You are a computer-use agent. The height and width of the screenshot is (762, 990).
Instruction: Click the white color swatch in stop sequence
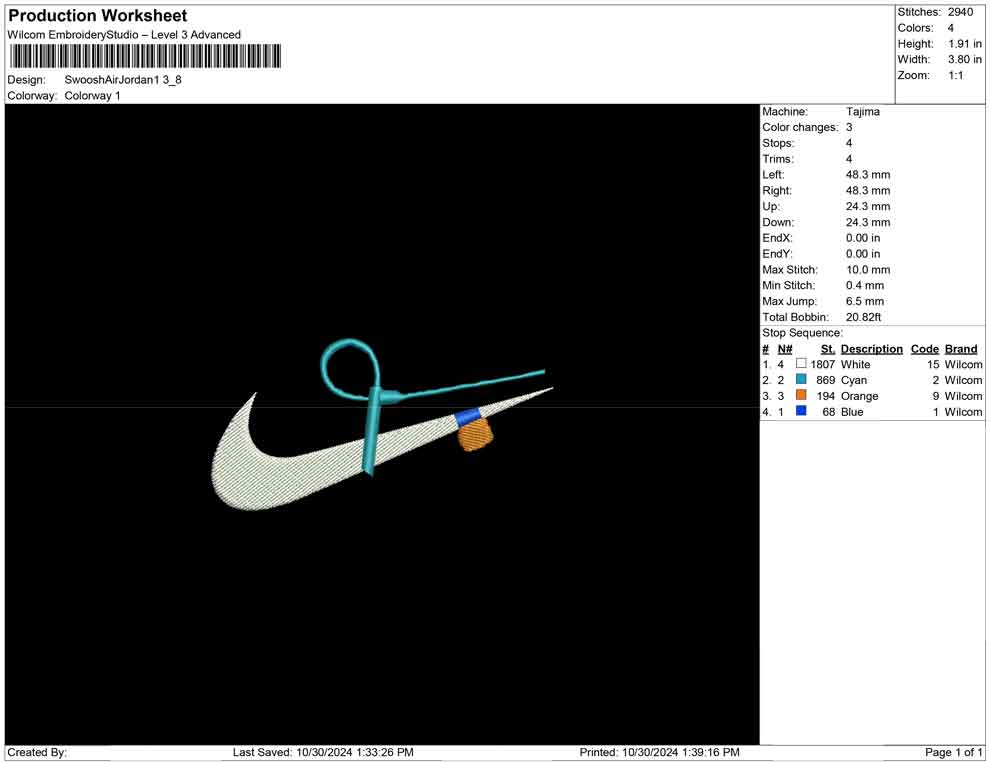[x=801, y=365]
